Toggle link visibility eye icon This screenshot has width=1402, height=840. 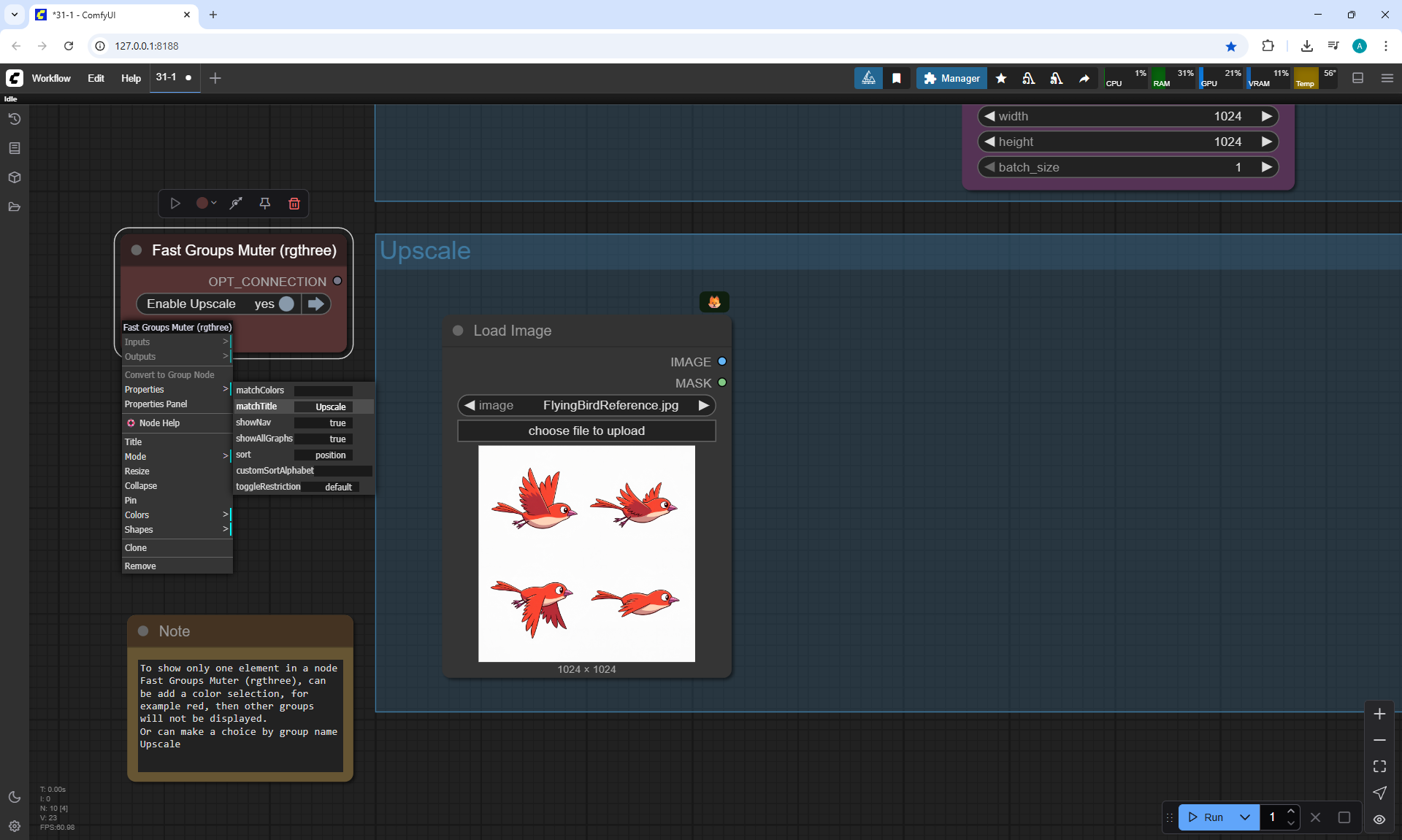[x=1379, y=820]
